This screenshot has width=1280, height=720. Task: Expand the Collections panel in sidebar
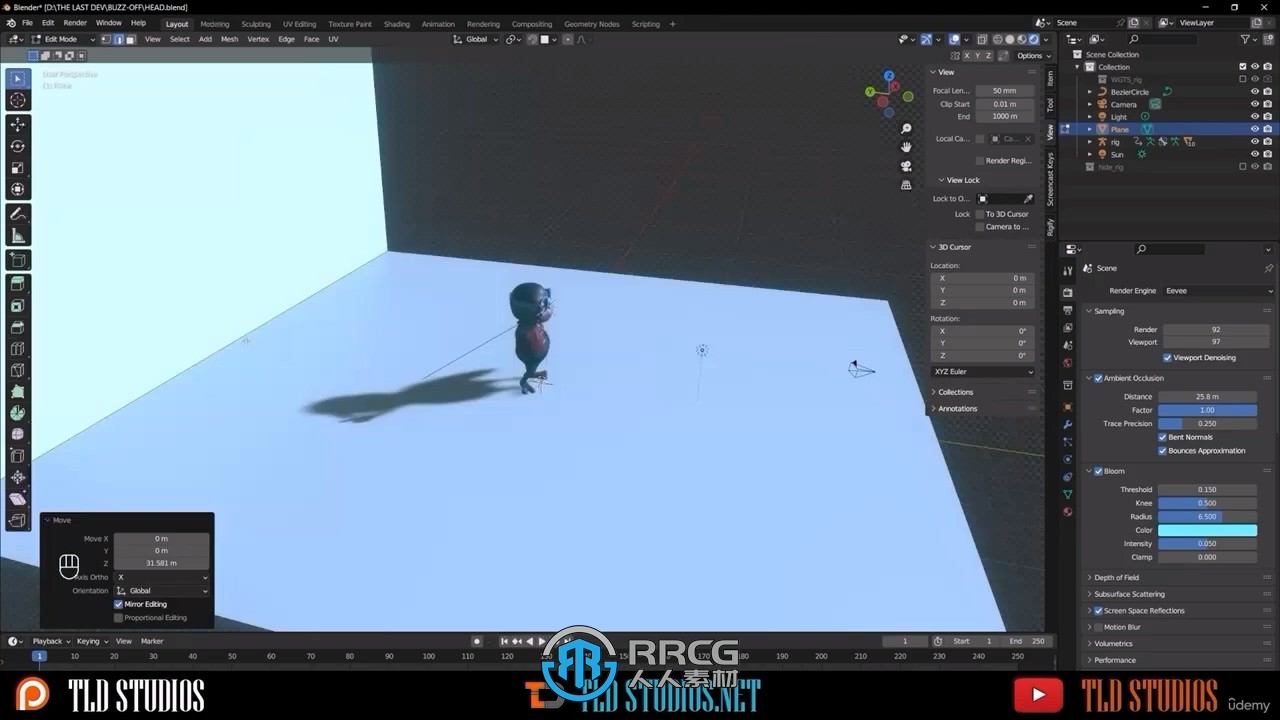point(955,392)
